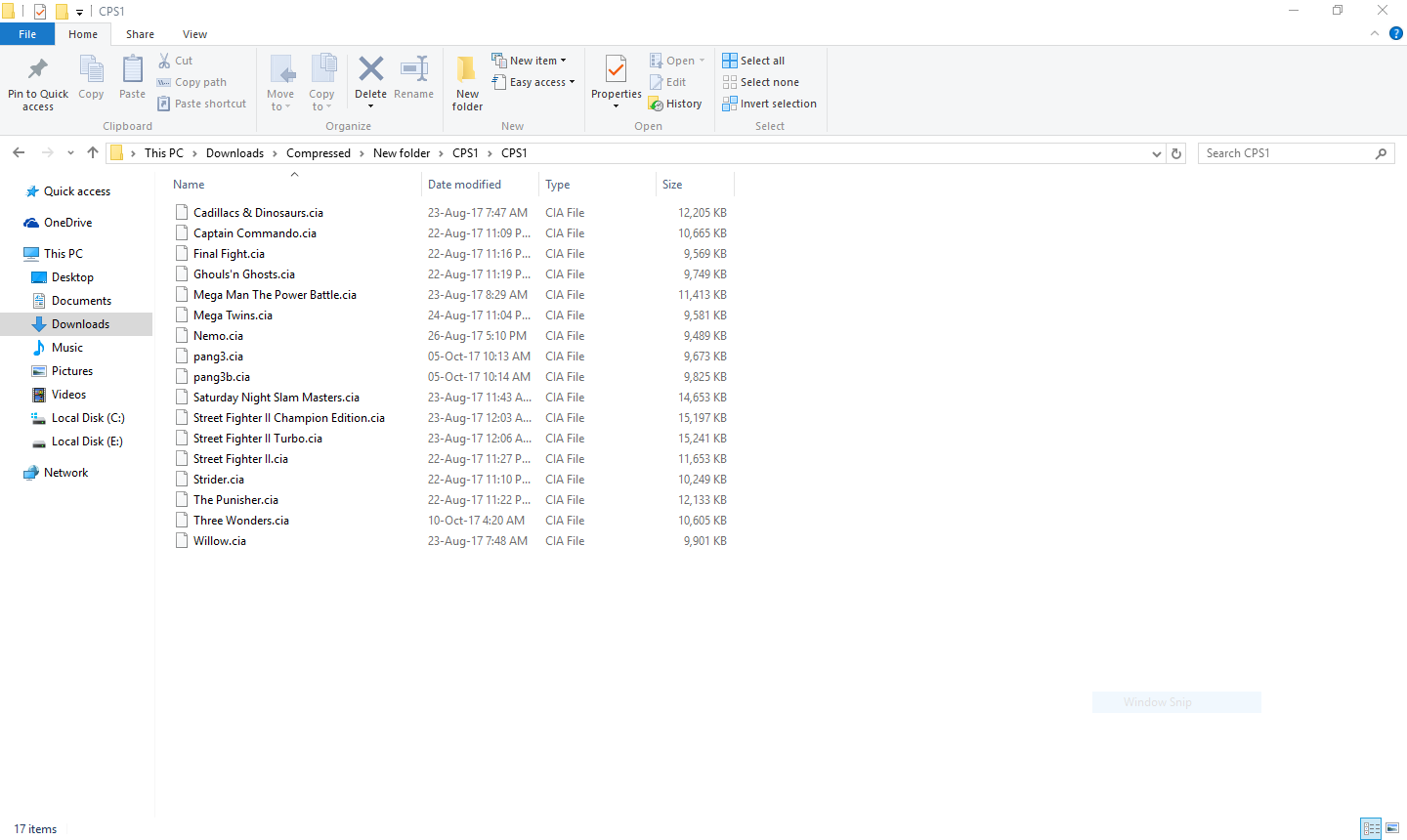Image resolution: width=1407 pixels, height=840 pixels.
Task: Expand the address bar history dropdown
Action: [1157, 153]
